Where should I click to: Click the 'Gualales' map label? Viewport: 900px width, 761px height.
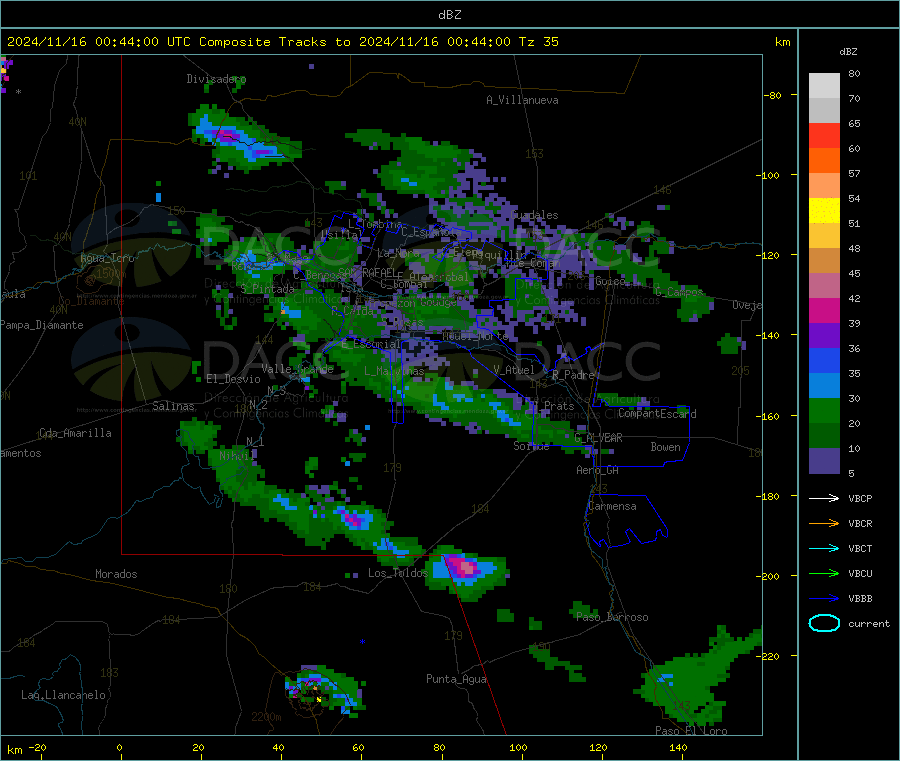tap(534, 215)
